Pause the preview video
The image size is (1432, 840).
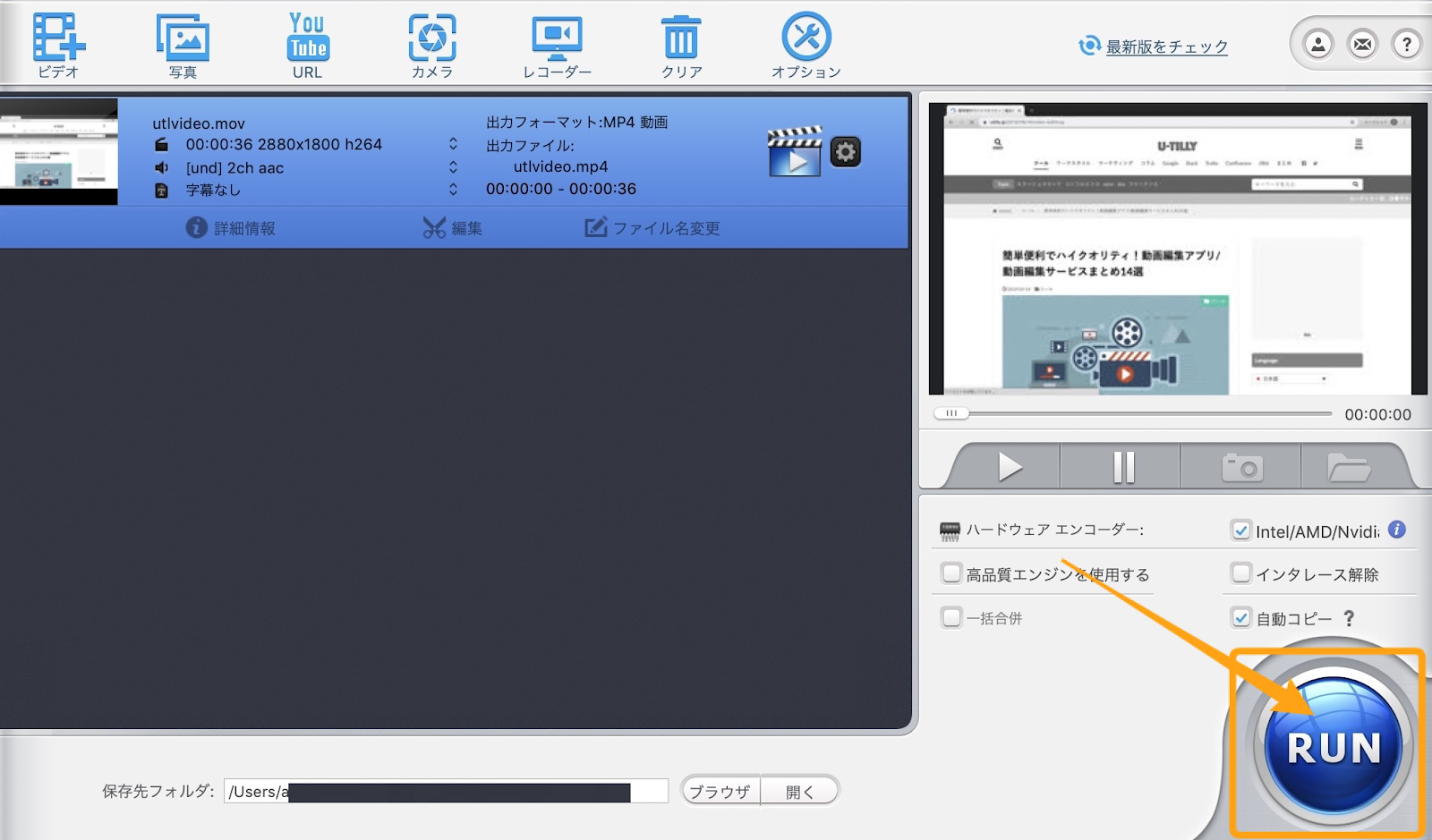[1123, 467]
